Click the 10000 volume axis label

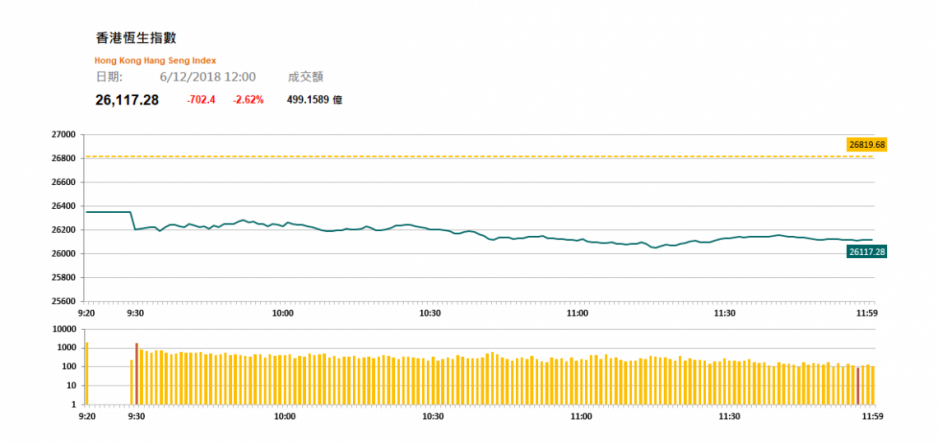point(64,330)
